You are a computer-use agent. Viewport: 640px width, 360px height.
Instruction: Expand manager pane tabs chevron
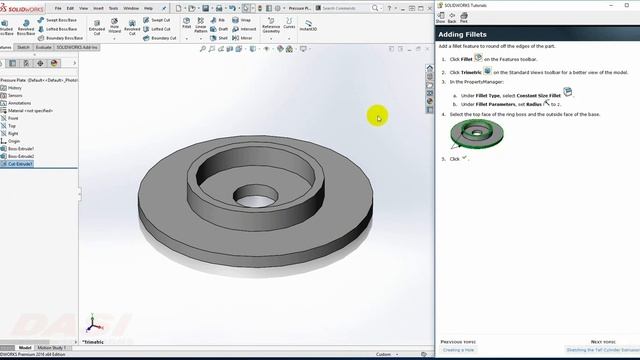[x=75, y=63]
